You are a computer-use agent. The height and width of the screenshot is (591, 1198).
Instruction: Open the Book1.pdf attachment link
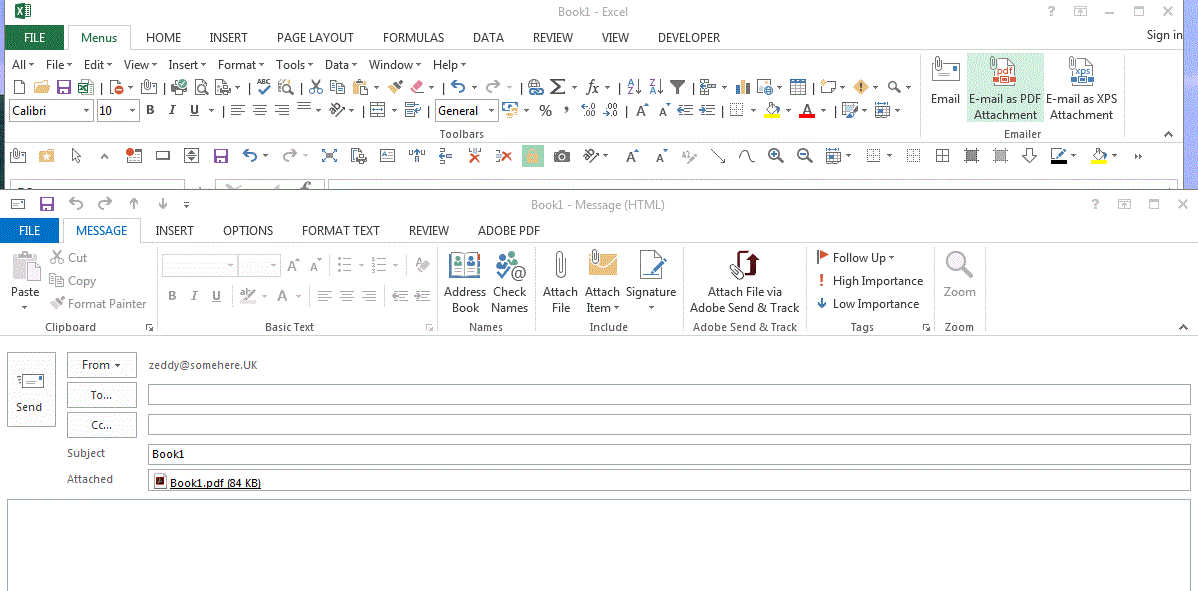213,481
